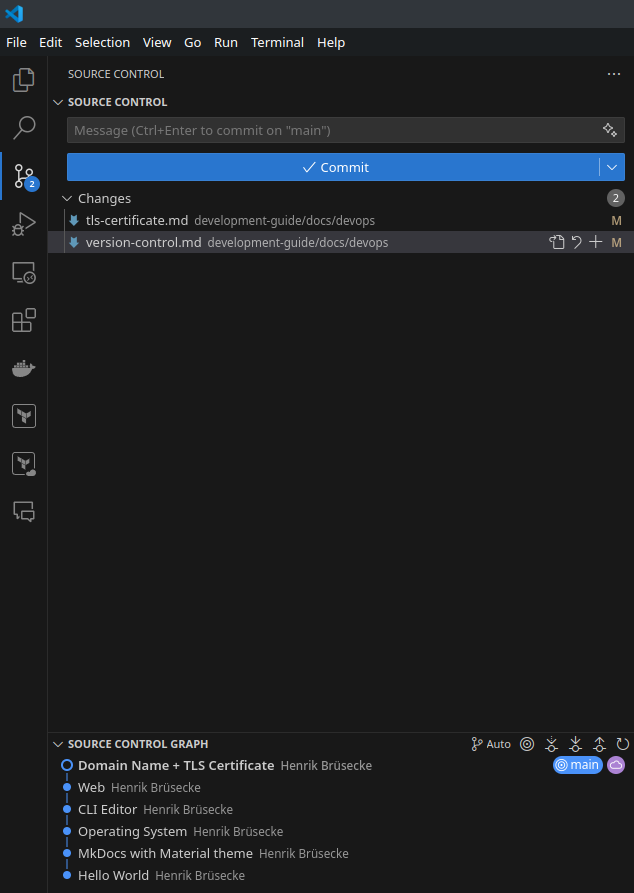Go to current history item target icon
Image resolution: width=634 pixels, height=893 pixels.
pyautogui.click(x=527, y=744)
